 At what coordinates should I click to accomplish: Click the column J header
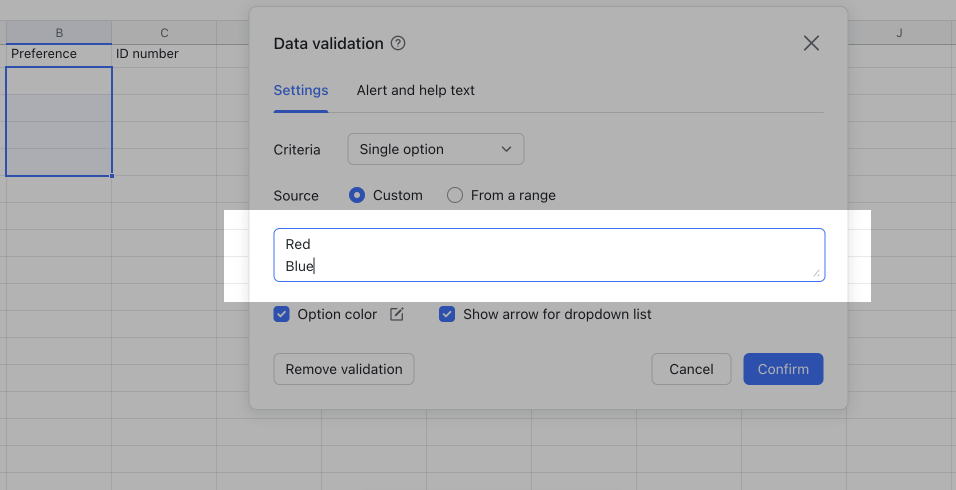(x=899, y=33)
